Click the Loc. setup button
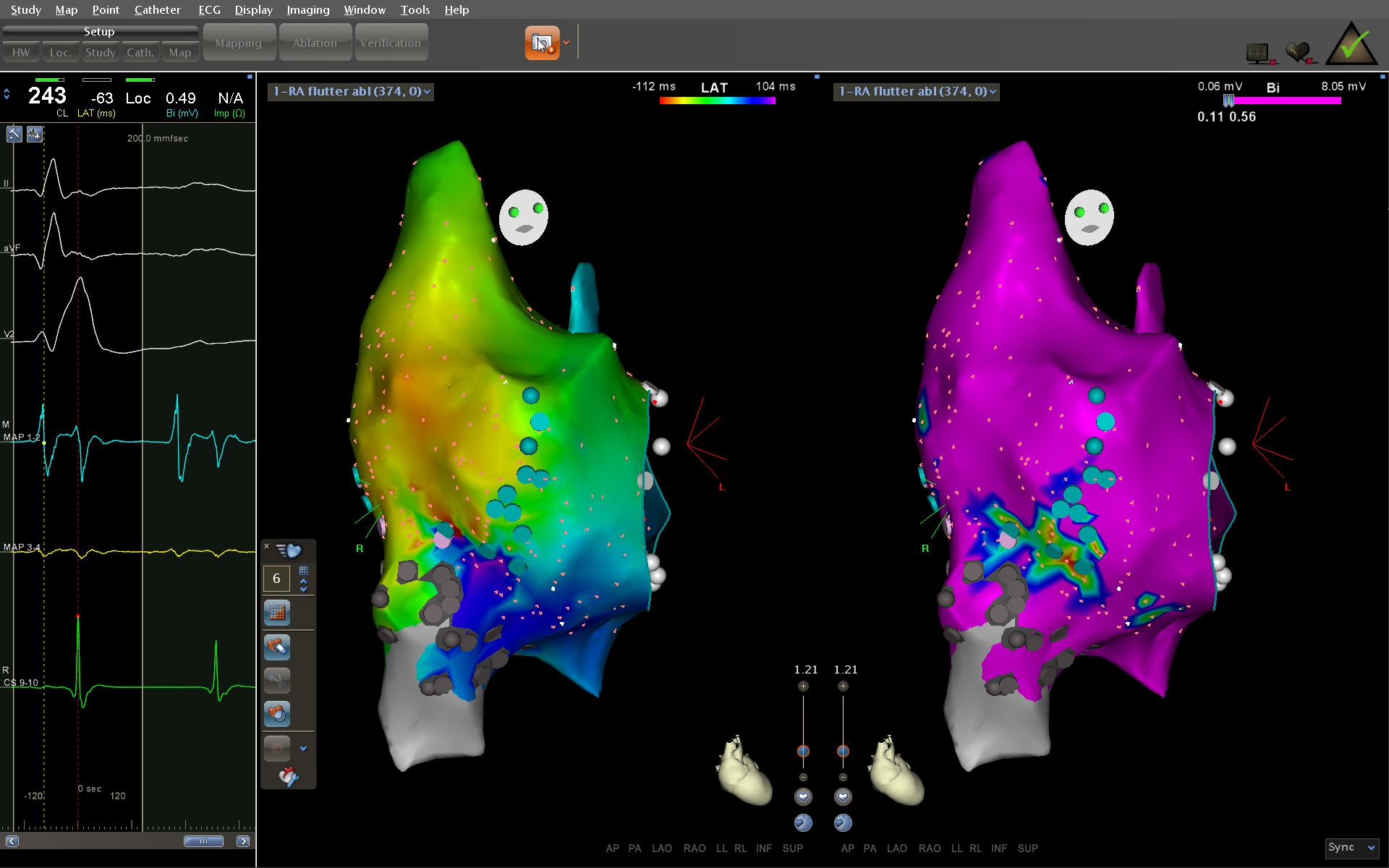The height and width of the screenshot is (868, 1389). 60,52
